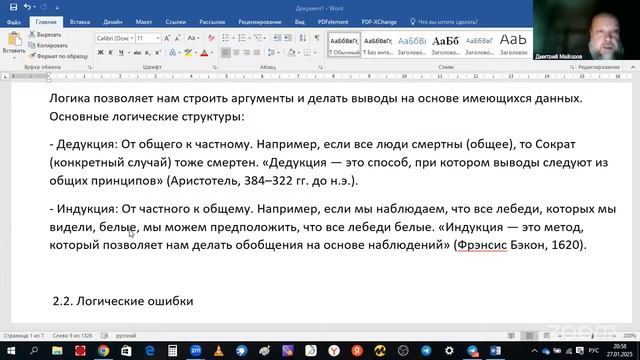640x360 pixels.
Task: Click zoom level 200%
Action: coord(629,336)
